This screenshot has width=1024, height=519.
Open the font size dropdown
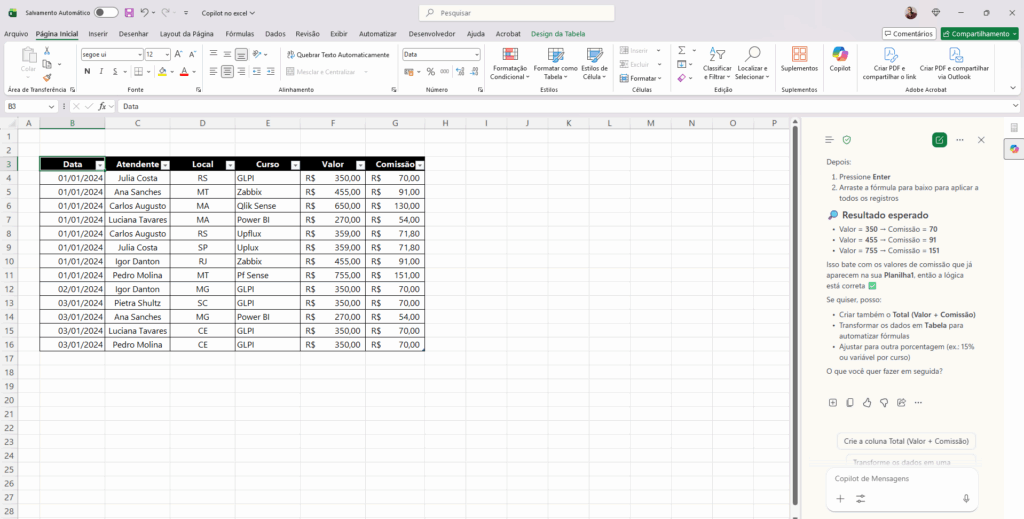click(166, 54)
